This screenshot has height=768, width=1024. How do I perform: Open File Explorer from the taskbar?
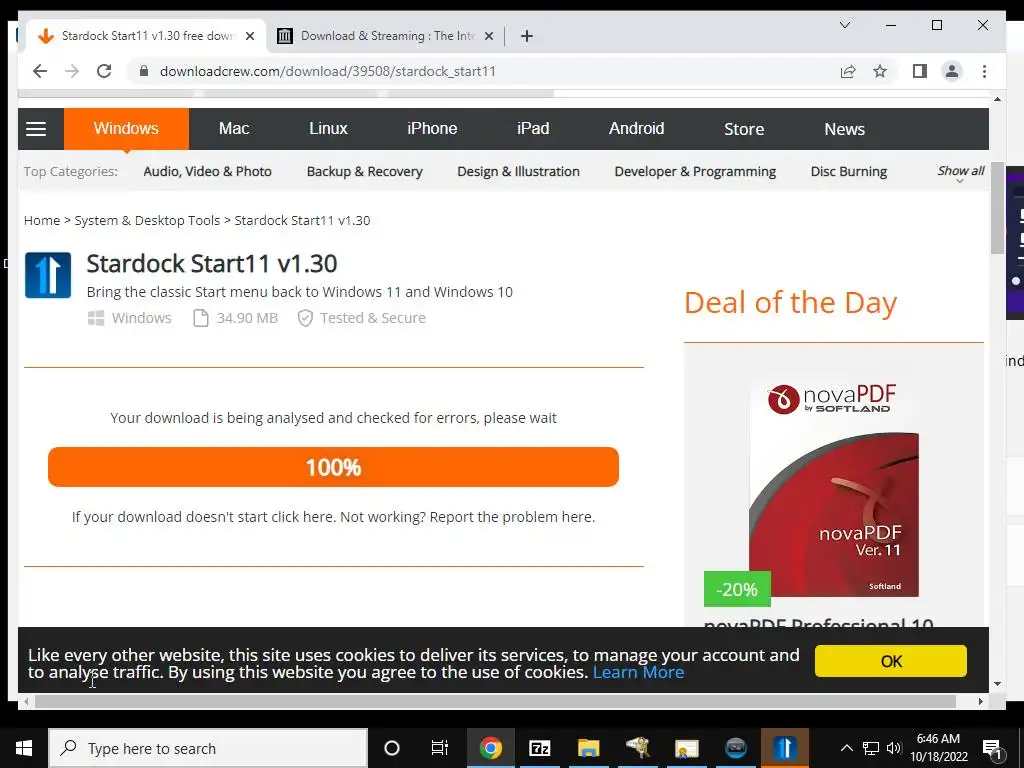588,748
